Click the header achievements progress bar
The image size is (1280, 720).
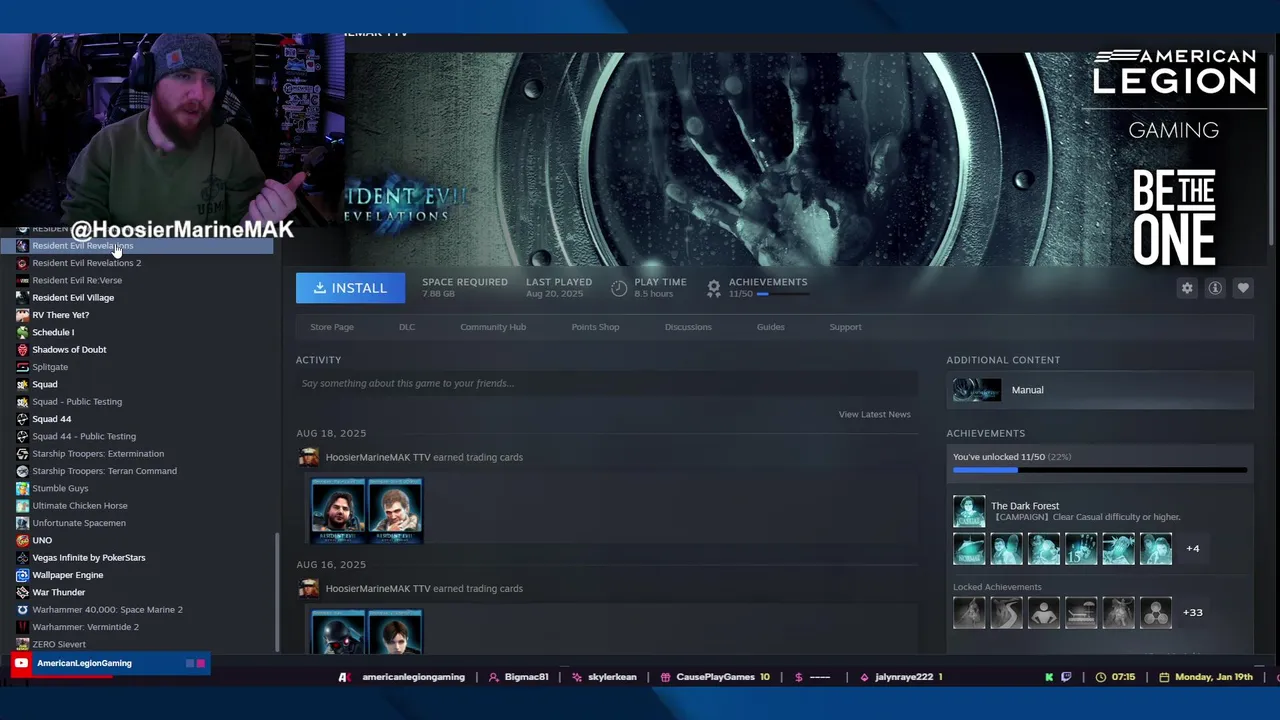(x=782, y=294)
